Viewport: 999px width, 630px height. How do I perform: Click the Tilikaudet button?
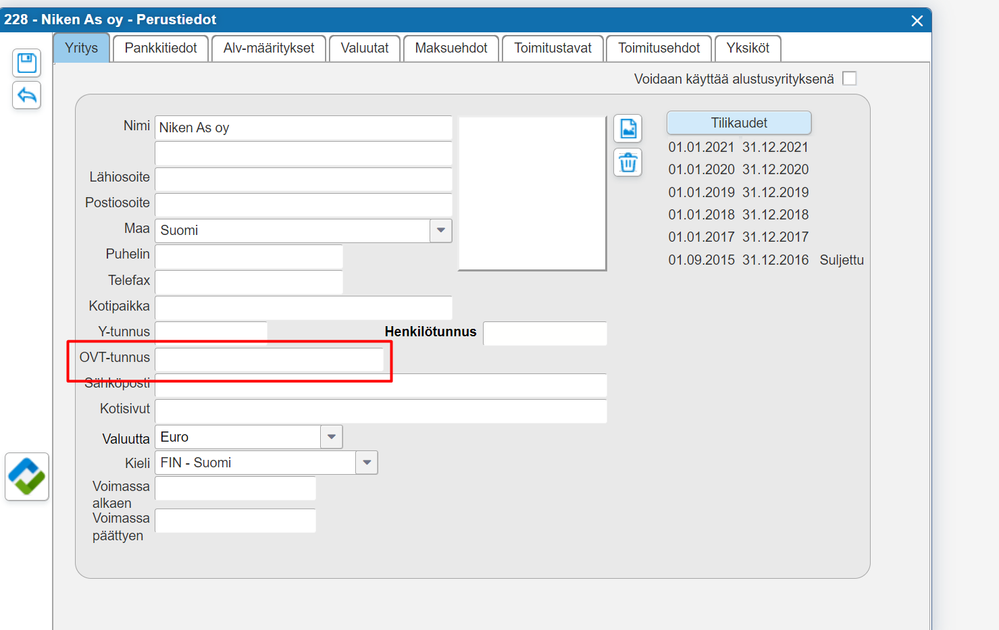tap(739, 123)
